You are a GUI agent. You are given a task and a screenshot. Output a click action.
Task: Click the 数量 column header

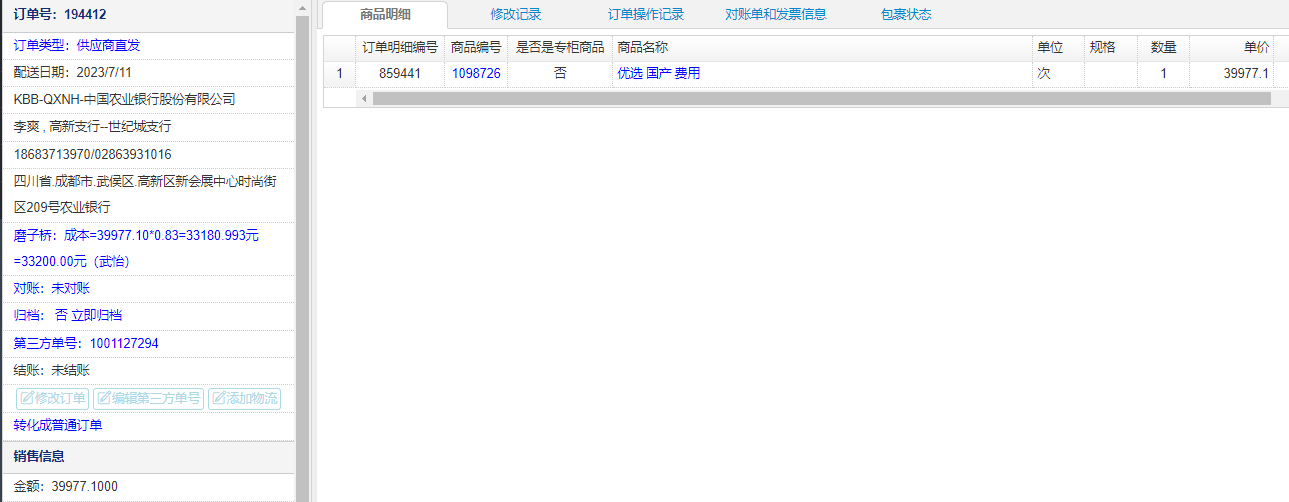1163,47
